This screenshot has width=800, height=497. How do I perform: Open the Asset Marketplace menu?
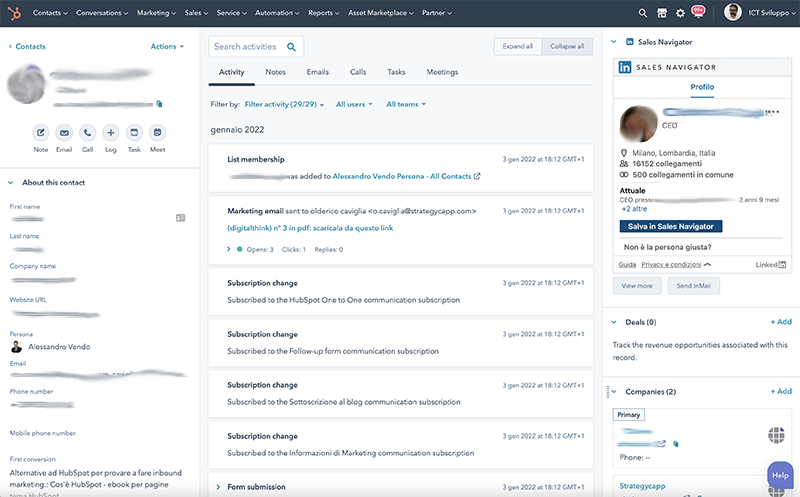tap(381, 13)
